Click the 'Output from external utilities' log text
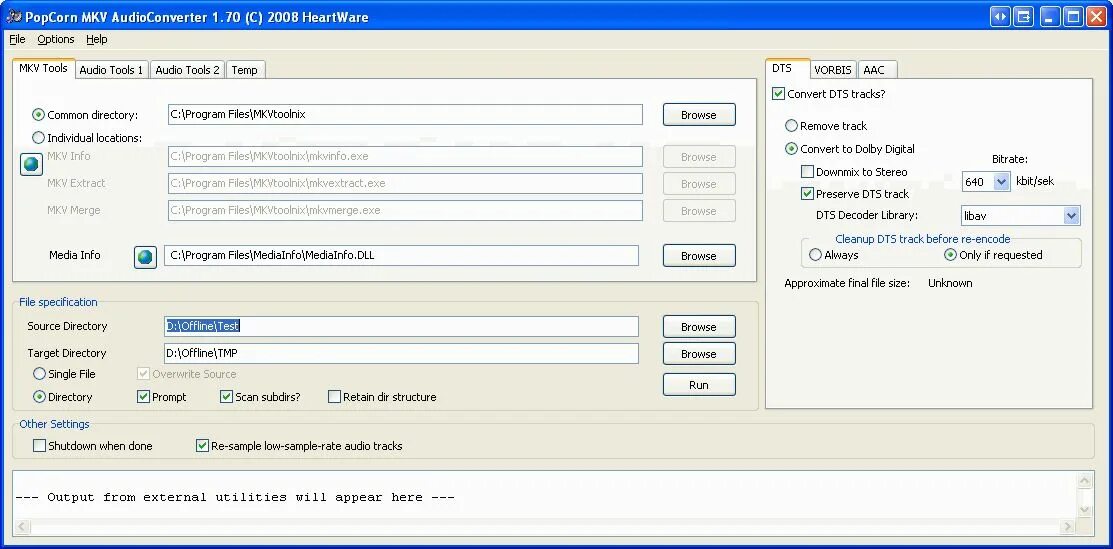This screenshot has width=1113, height=549. click(x=235, y=497)
